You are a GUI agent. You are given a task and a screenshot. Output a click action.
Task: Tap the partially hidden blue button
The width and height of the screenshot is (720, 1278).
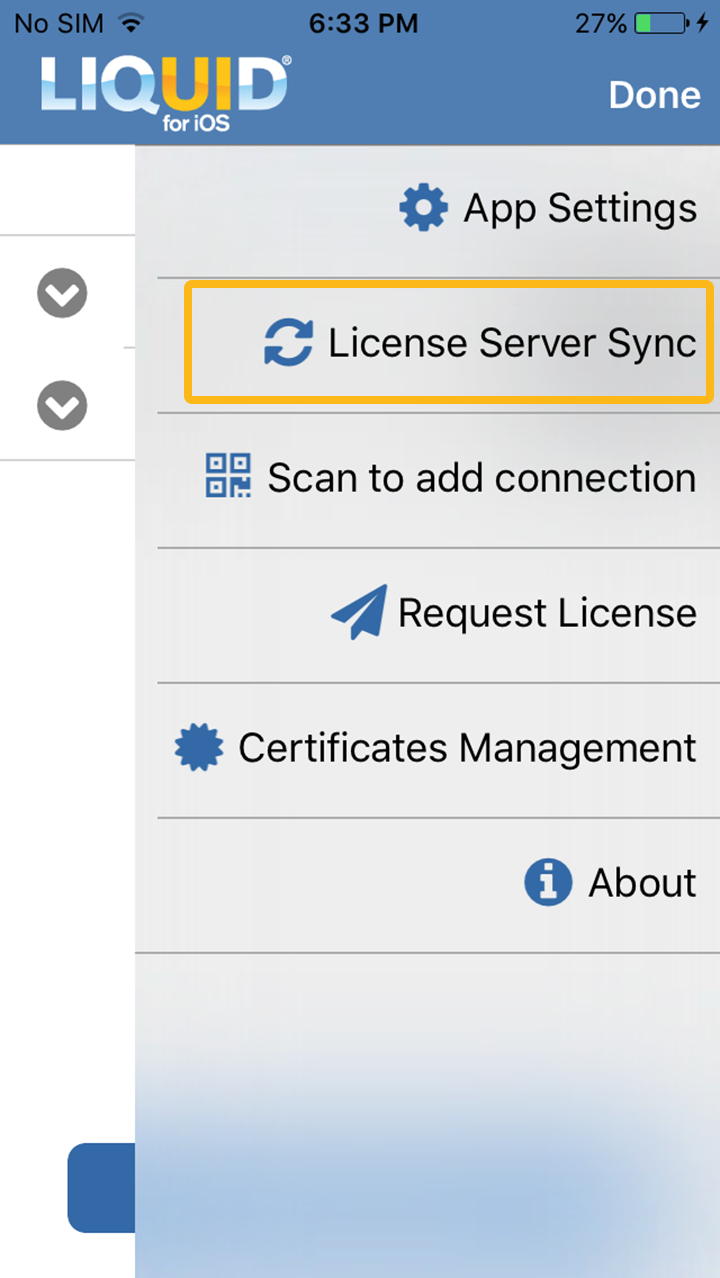tap(101, 1187)
